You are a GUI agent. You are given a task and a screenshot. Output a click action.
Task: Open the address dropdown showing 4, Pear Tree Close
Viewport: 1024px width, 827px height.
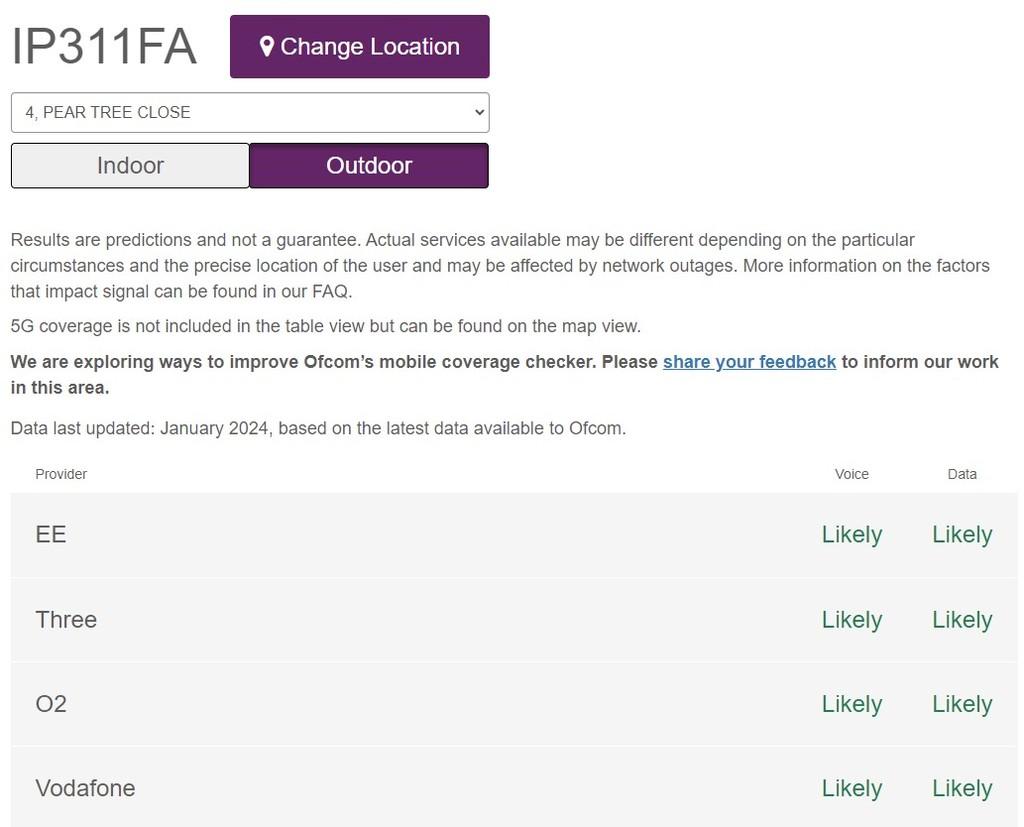tap(250, 112)
